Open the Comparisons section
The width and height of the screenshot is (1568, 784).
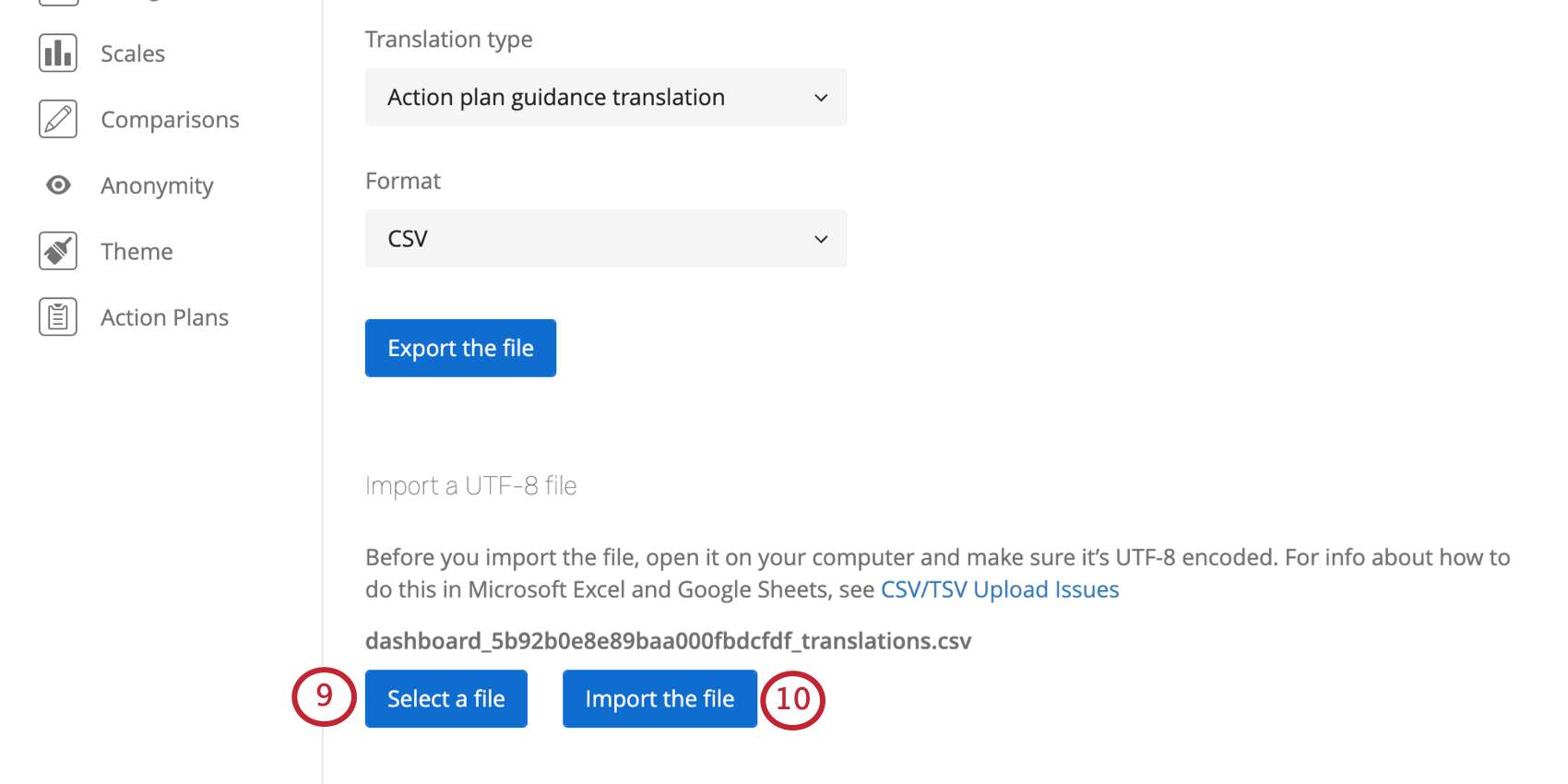coord(170,120)
